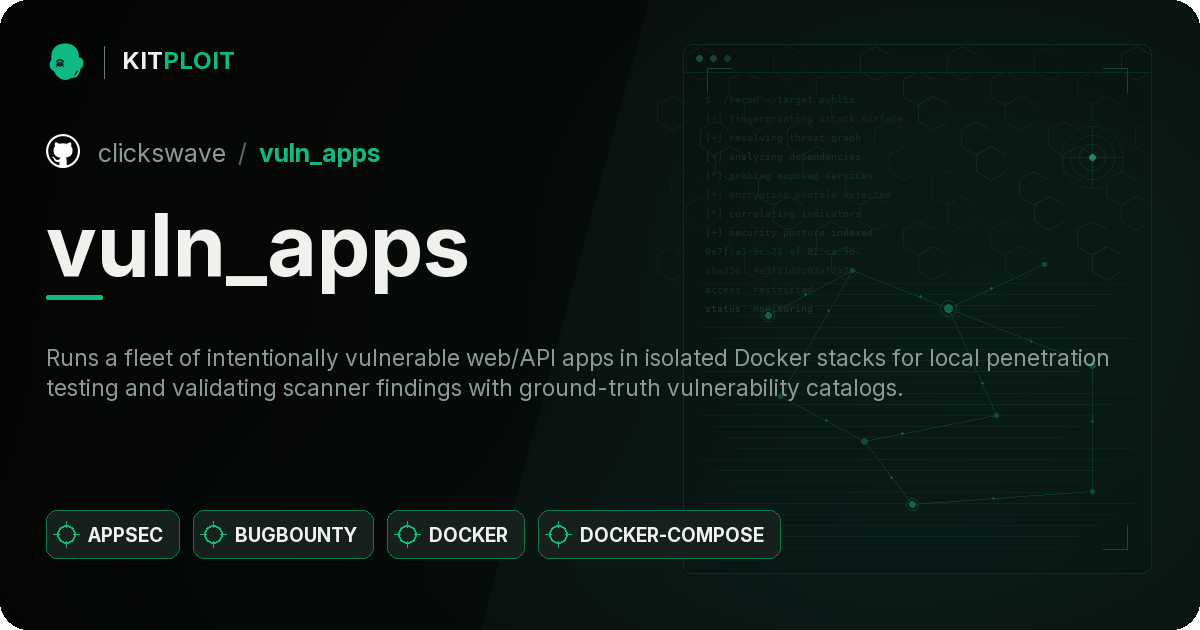1200x630 pixels.
Task: Click the crosshair icon in APPSEC tag
Action: click(x=67, y=535)
